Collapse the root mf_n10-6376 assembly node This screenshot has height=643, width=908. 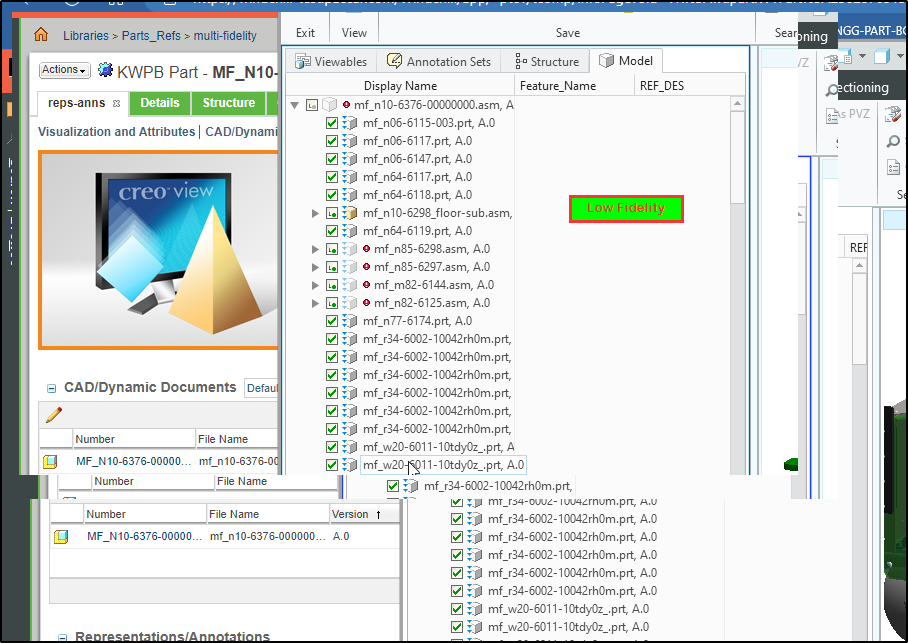[x=294, y=105]
